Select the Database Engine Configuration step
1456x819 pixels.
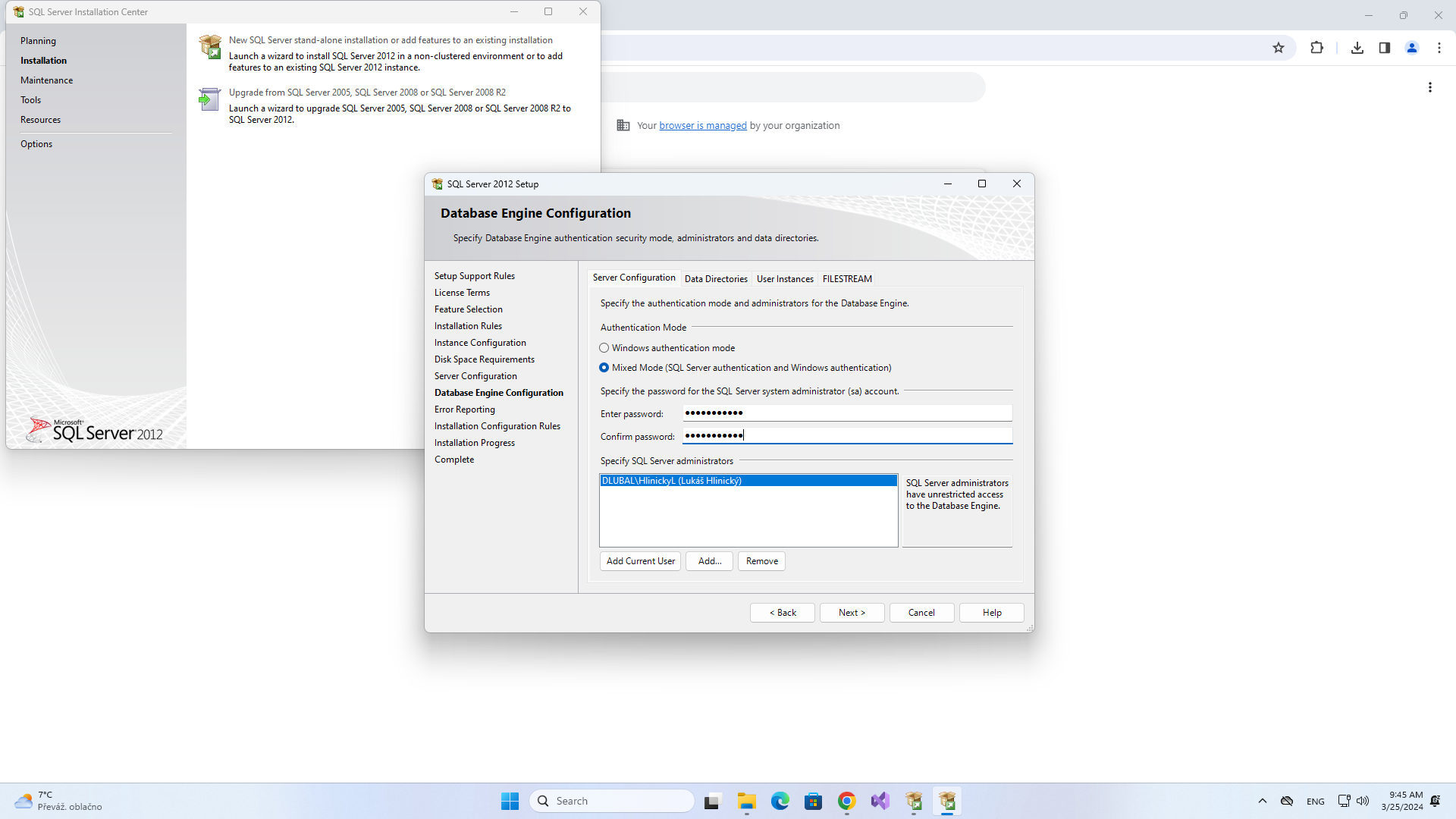pyautogui.click(x=498, y=392)
